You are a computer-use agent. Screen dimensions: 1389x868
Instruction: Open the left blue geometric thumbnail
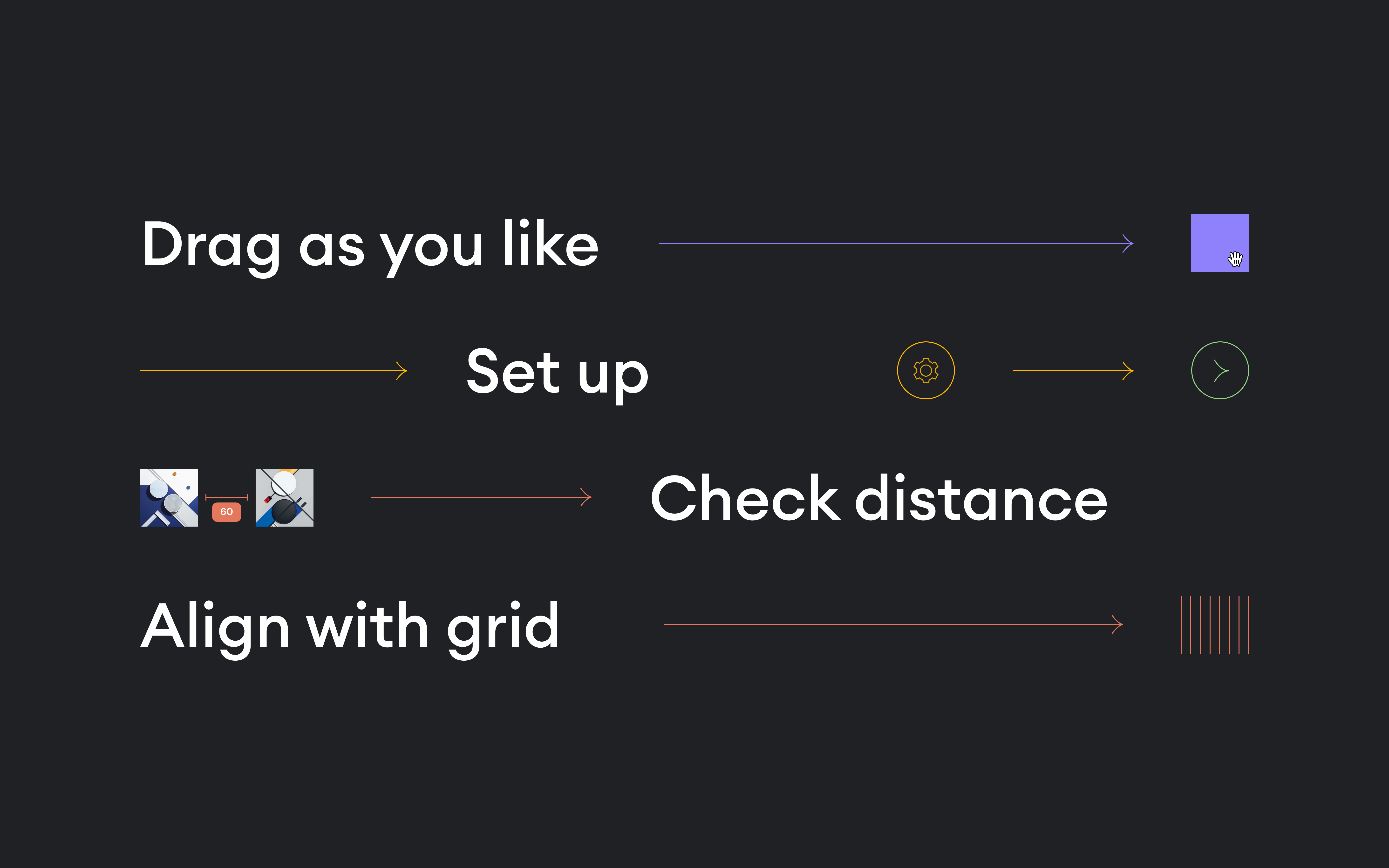click(x=169, y=498)
